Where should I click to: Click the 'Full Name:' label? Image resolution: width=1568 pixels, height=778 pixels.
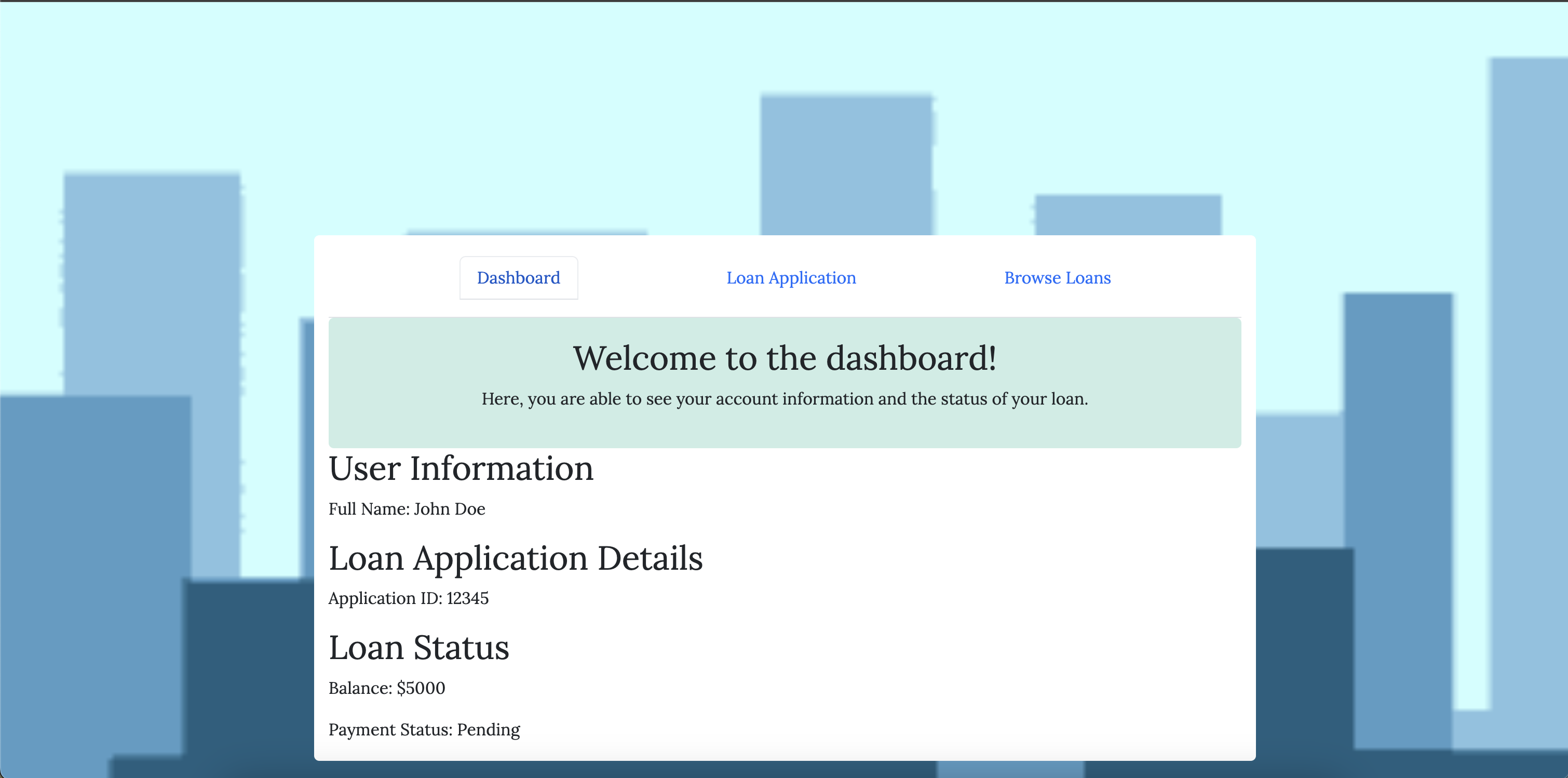point(369,509)
